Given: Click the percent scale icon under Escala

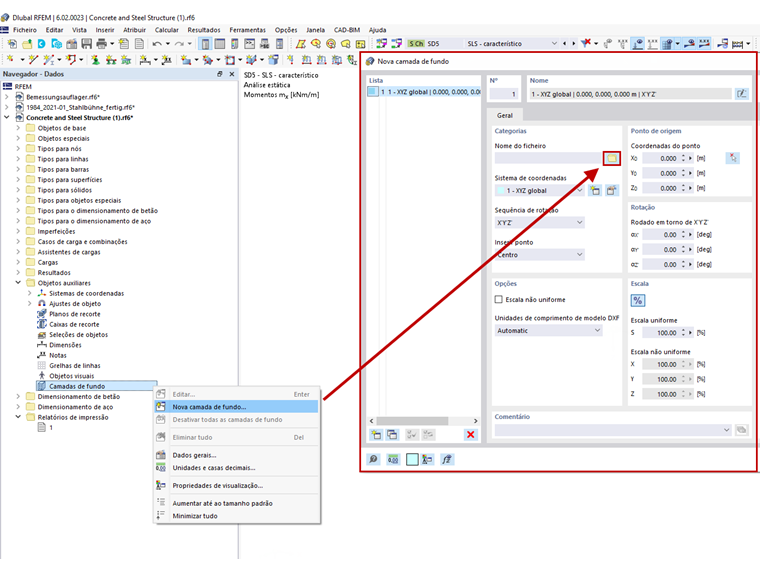Looking at the screenshot, I should point(637,300).
